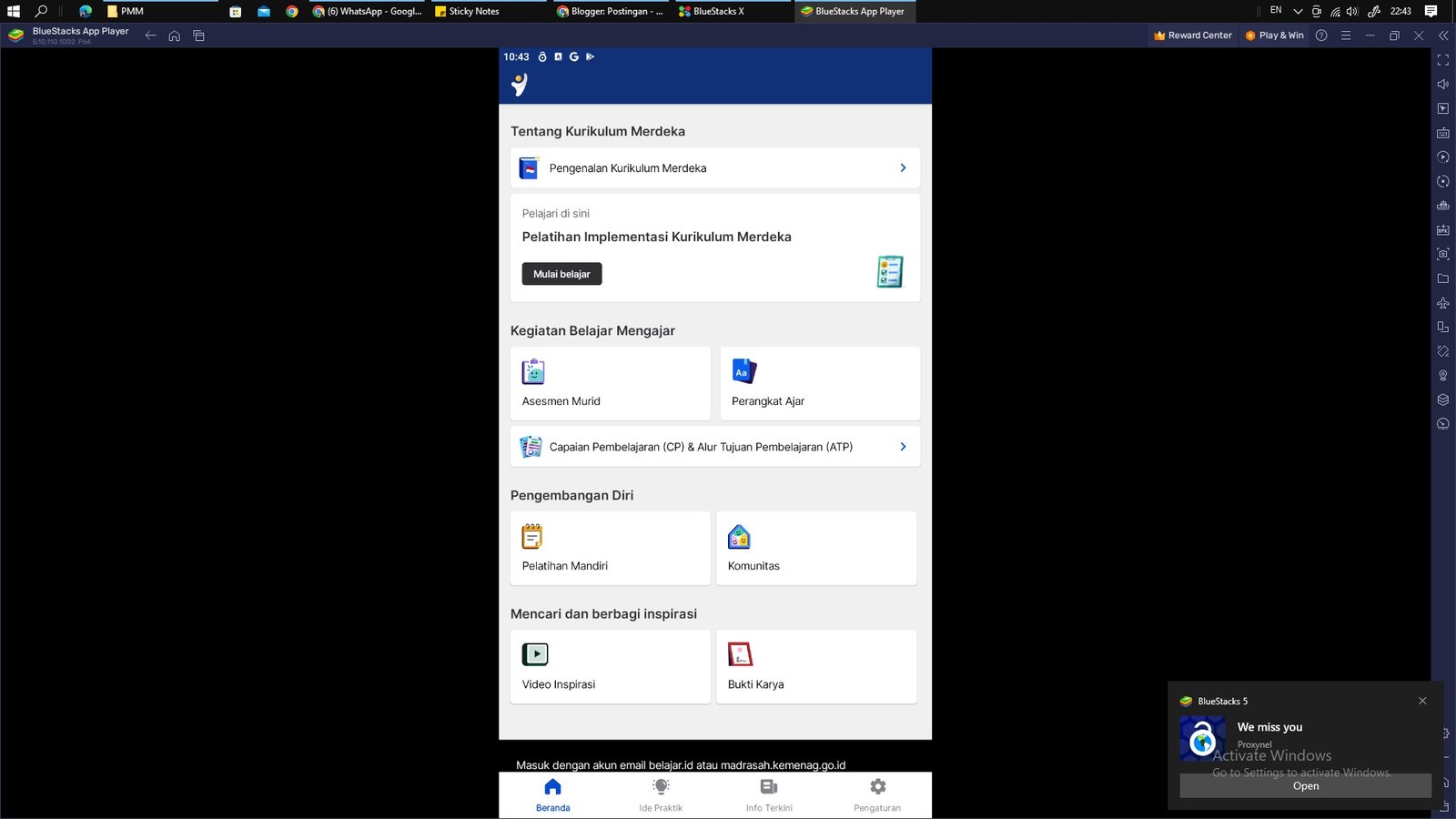
Task: Click the Proxynel notification thumbnail
Action: (1202, 739)
